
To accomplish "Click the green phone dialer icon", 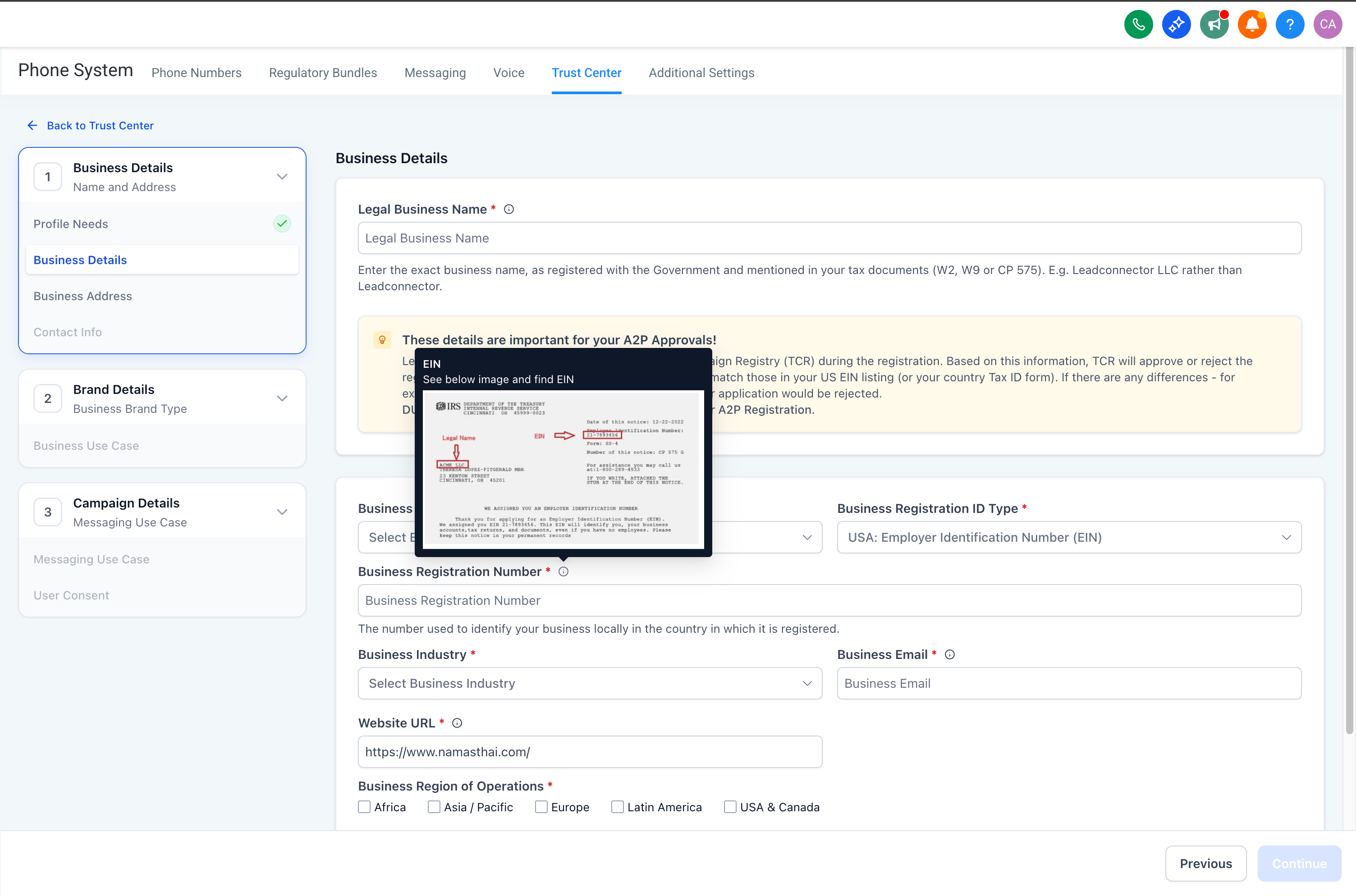I will 1138,25.
